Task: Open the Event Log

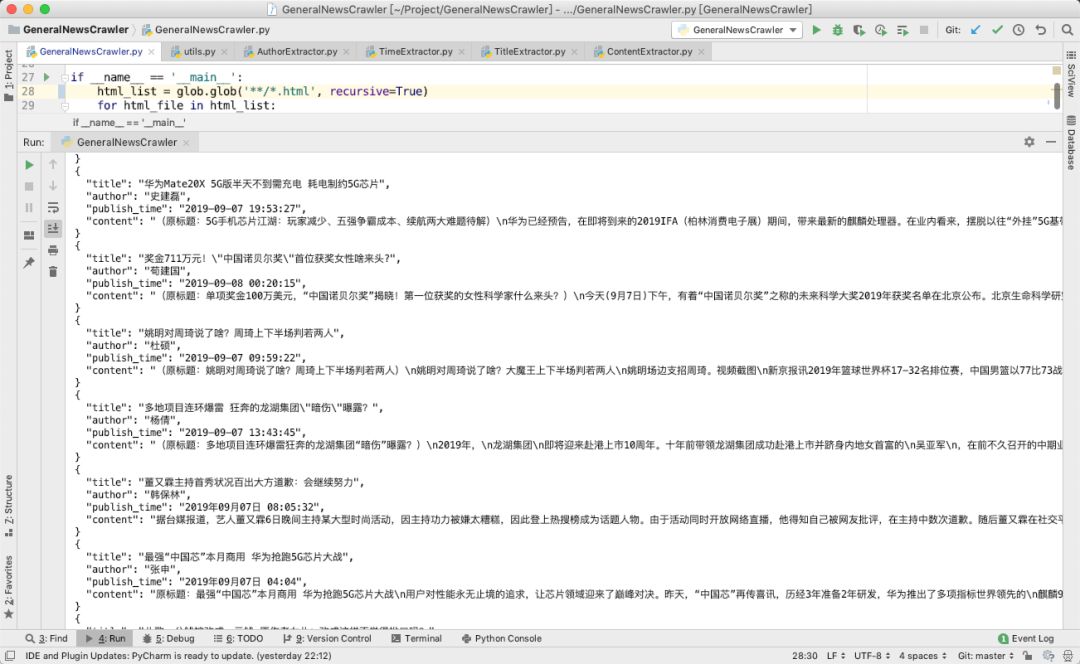Action: point(1026,639)
